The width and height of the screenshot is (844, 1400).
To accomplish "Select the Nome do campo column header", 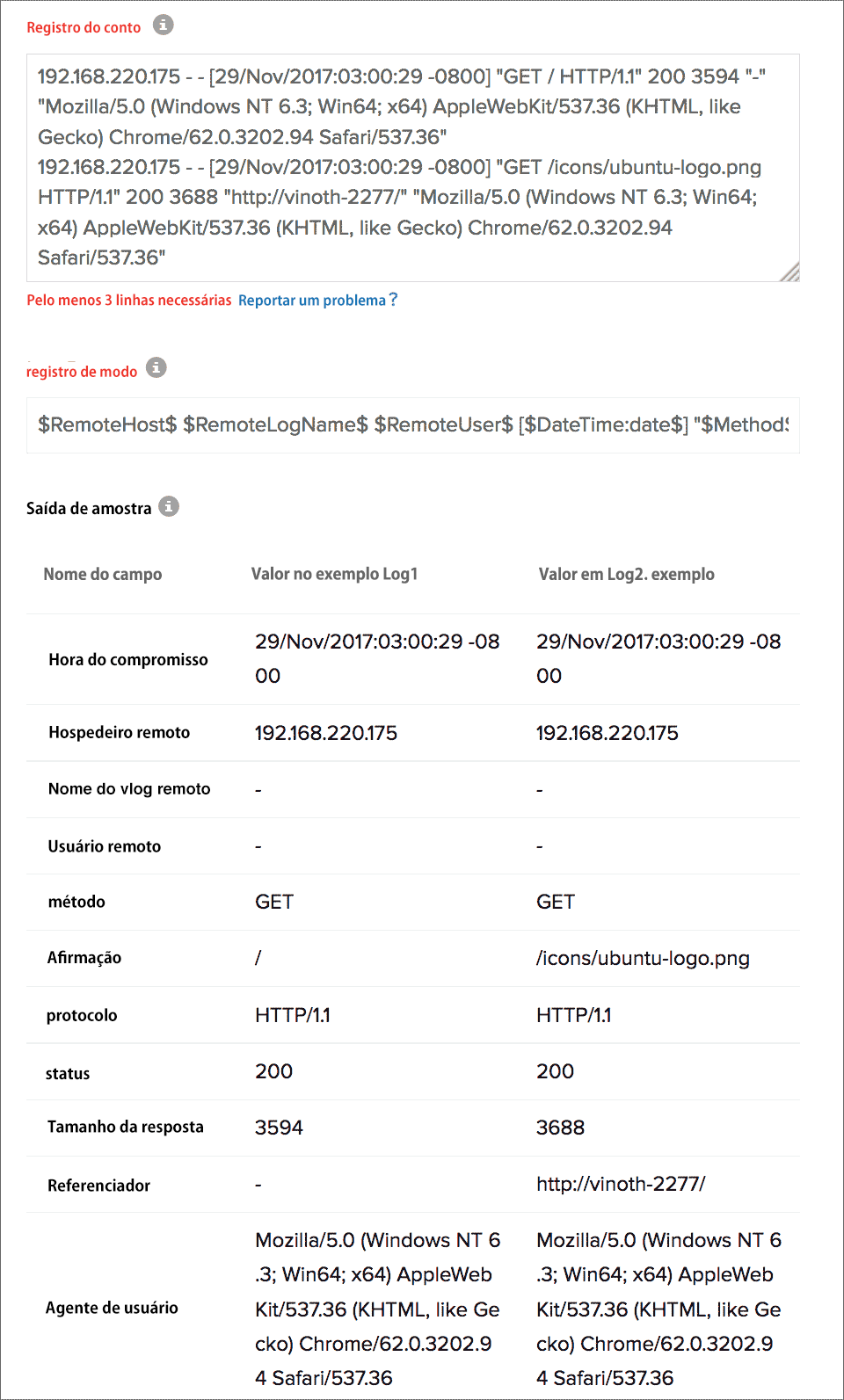I will pyautogui.click(x=103, y=574).
